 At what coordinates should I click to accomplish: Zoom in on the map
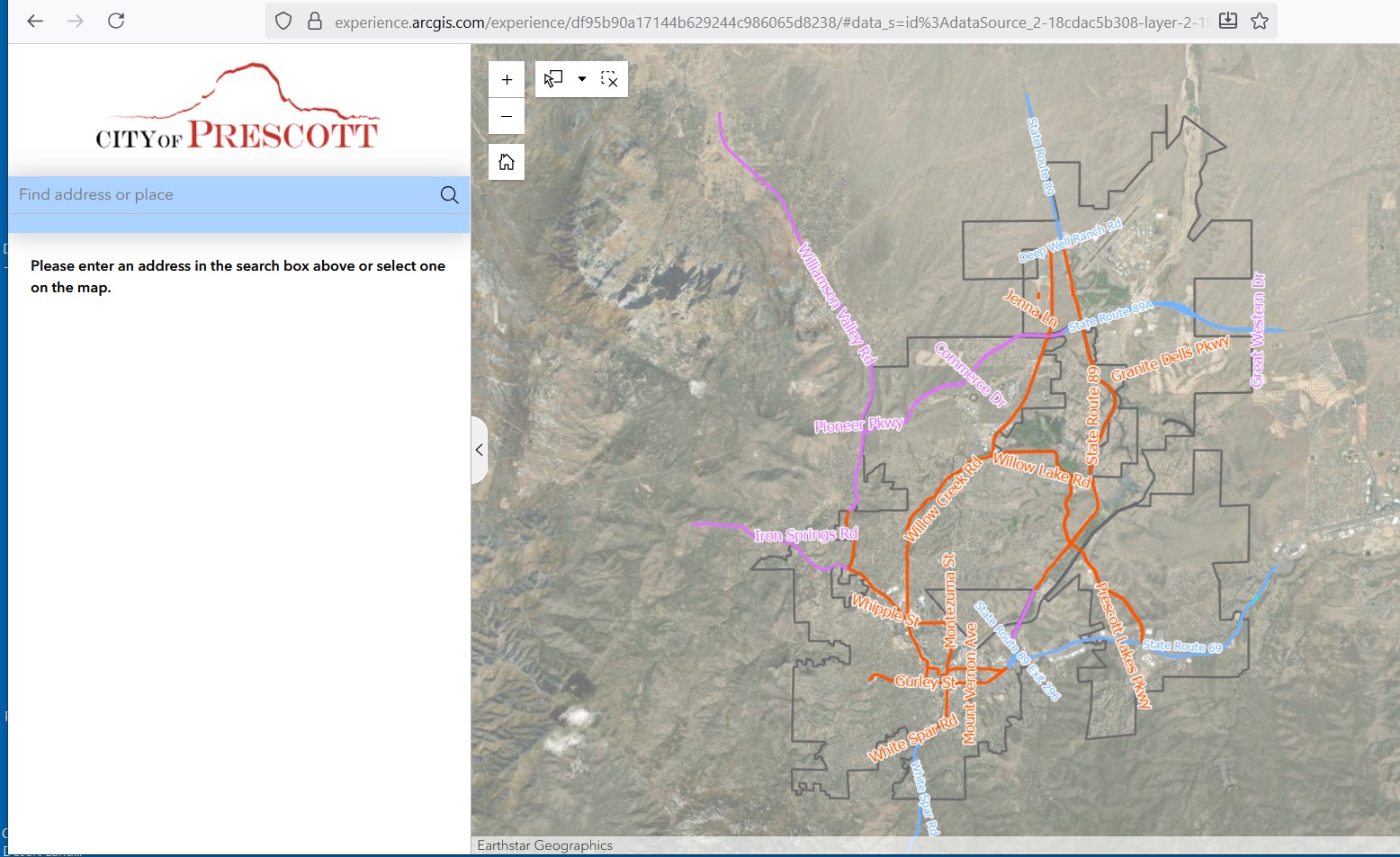(x=507, y=80)
